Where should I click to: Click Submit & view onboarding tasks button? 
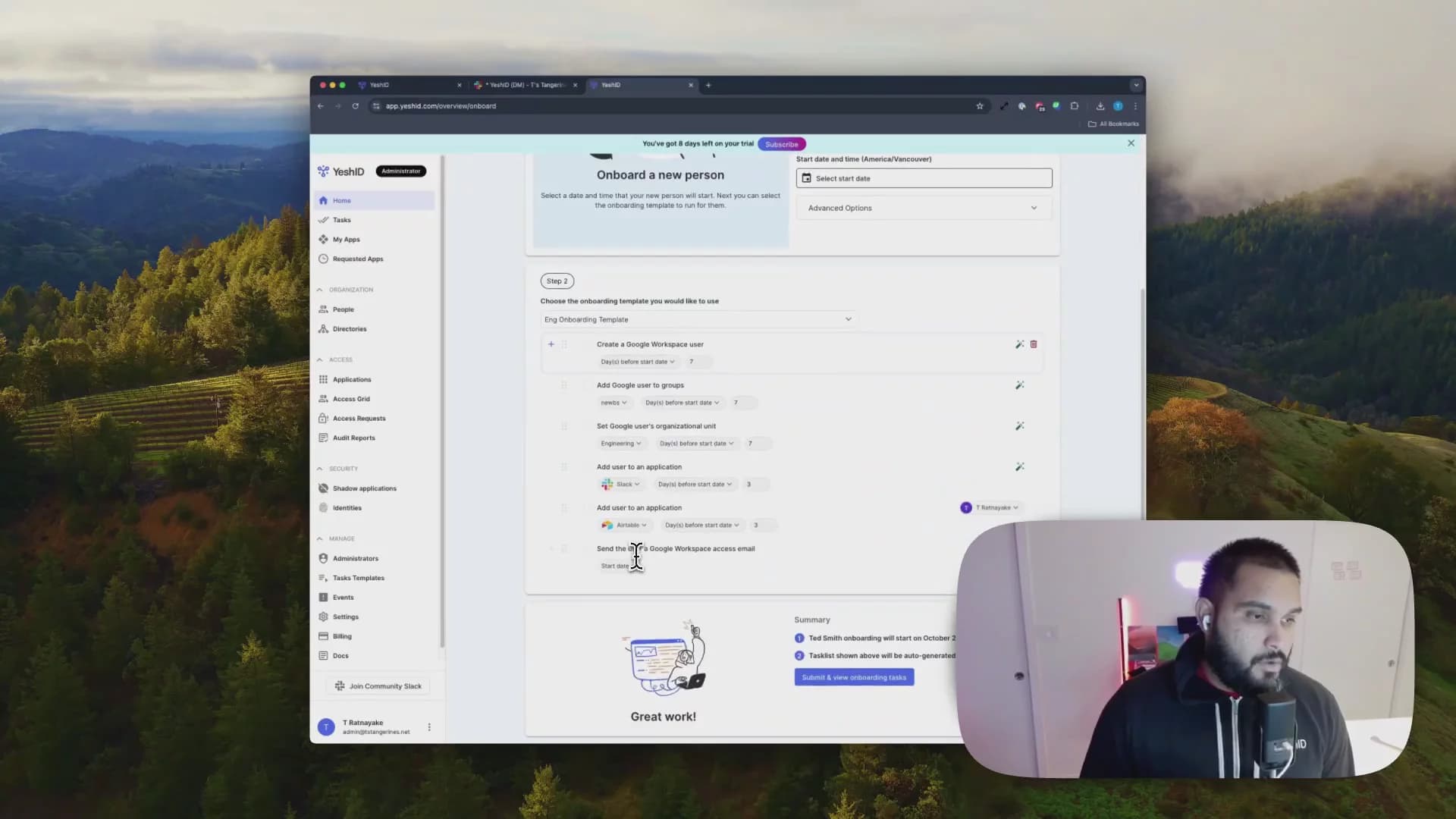click(854, 677)
